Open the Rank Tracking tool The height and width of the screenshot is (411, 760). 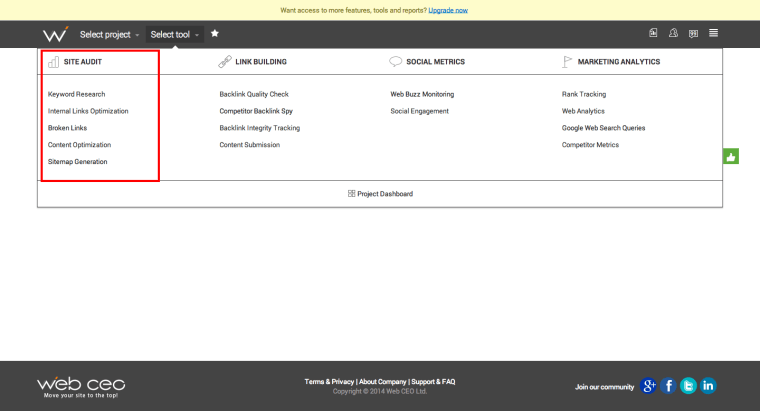tap(584, 94)
